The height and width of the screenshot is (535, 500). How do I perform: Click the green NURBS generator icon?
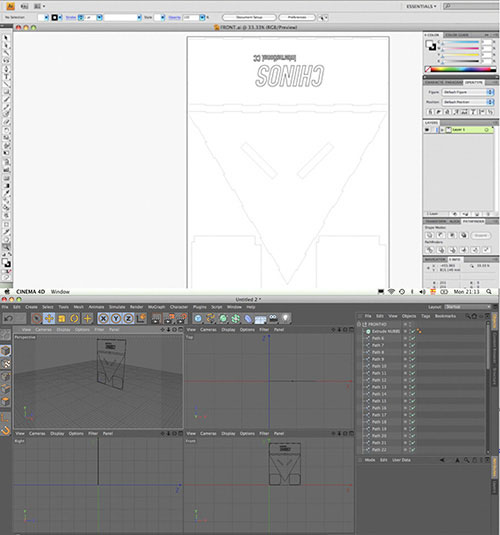[x=223, y=318]
